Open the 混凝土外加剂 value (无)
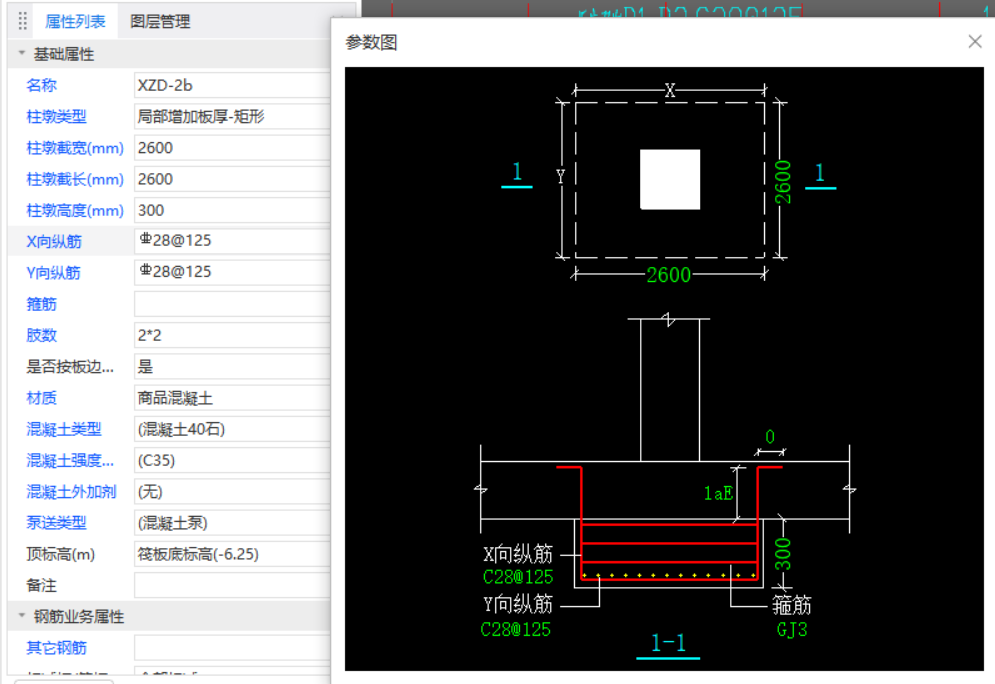This screenshot has height=684, width=995. (232, 491)
